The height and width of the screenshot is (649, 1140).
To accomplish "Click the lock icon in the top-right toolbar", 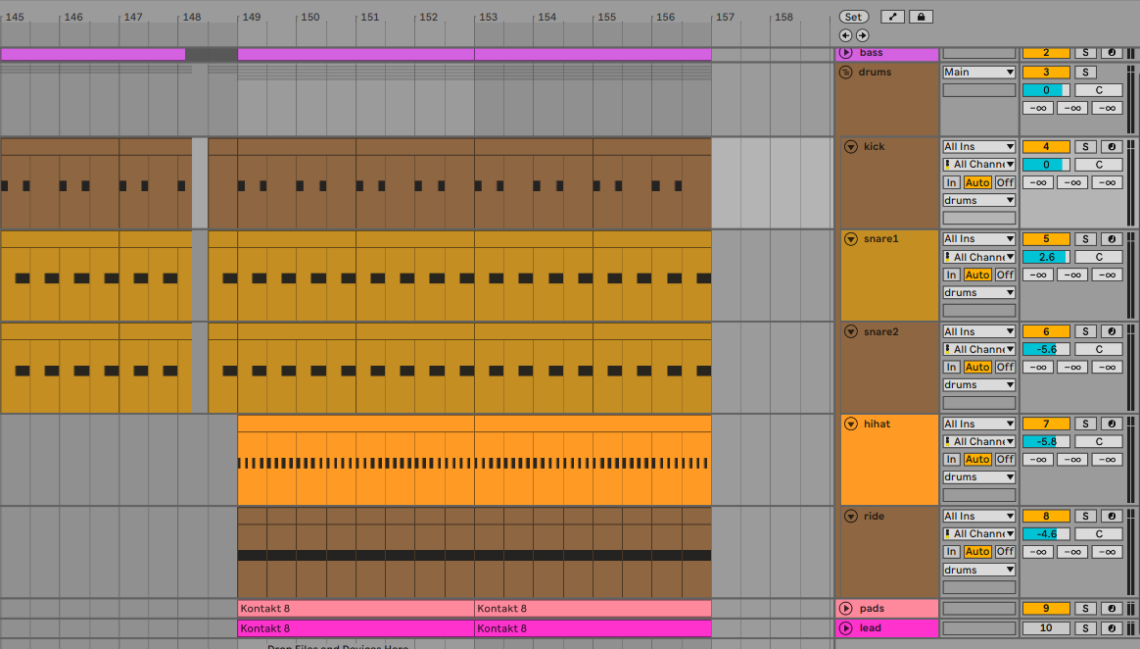I will [x=920, y=16].
